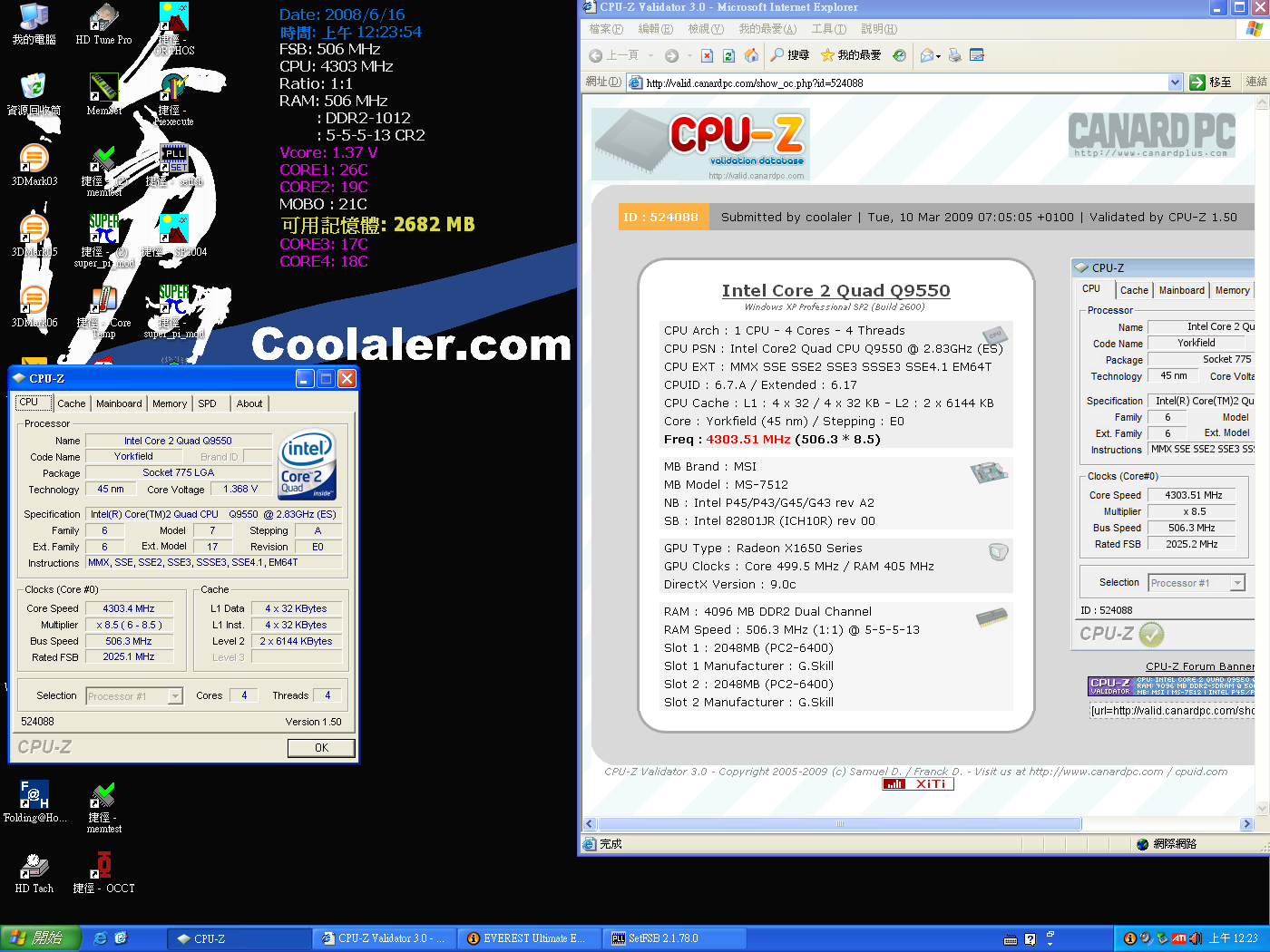Open History icon in Internet Explorer toolbar

click(x=899, y=55)
